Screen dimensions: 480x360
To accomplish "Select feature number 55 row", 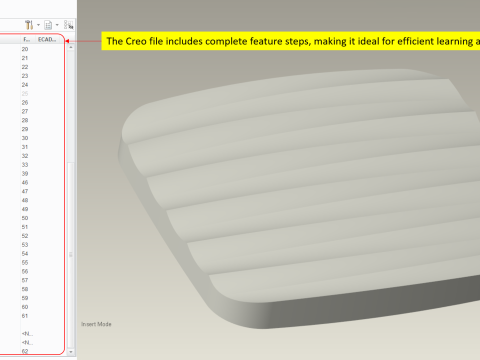I will coord(25,262).
